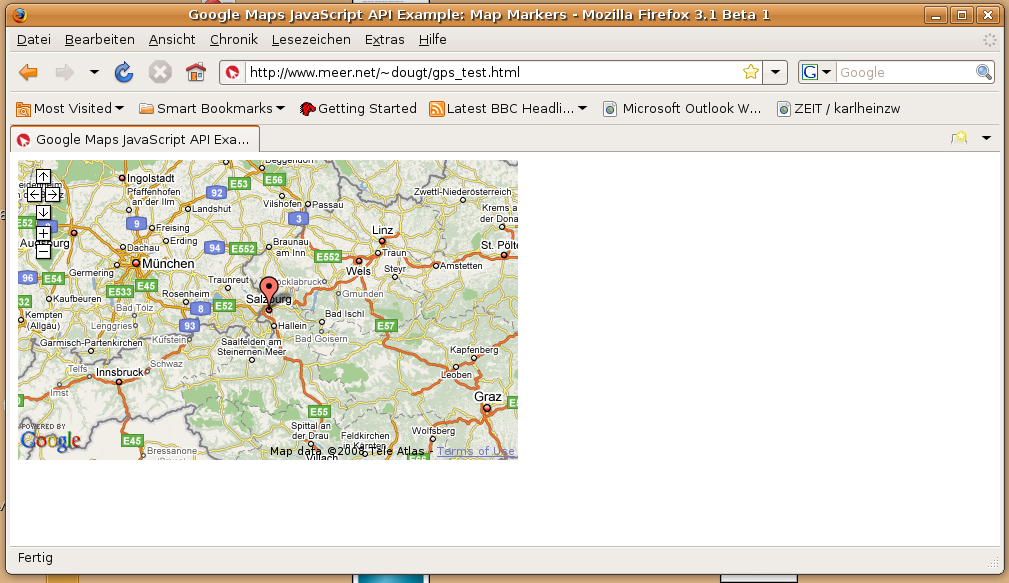Click the E57 road sign on the map
Image resolution: width=1009 pixels, height=583 pixels.
(x=386, y=326)
